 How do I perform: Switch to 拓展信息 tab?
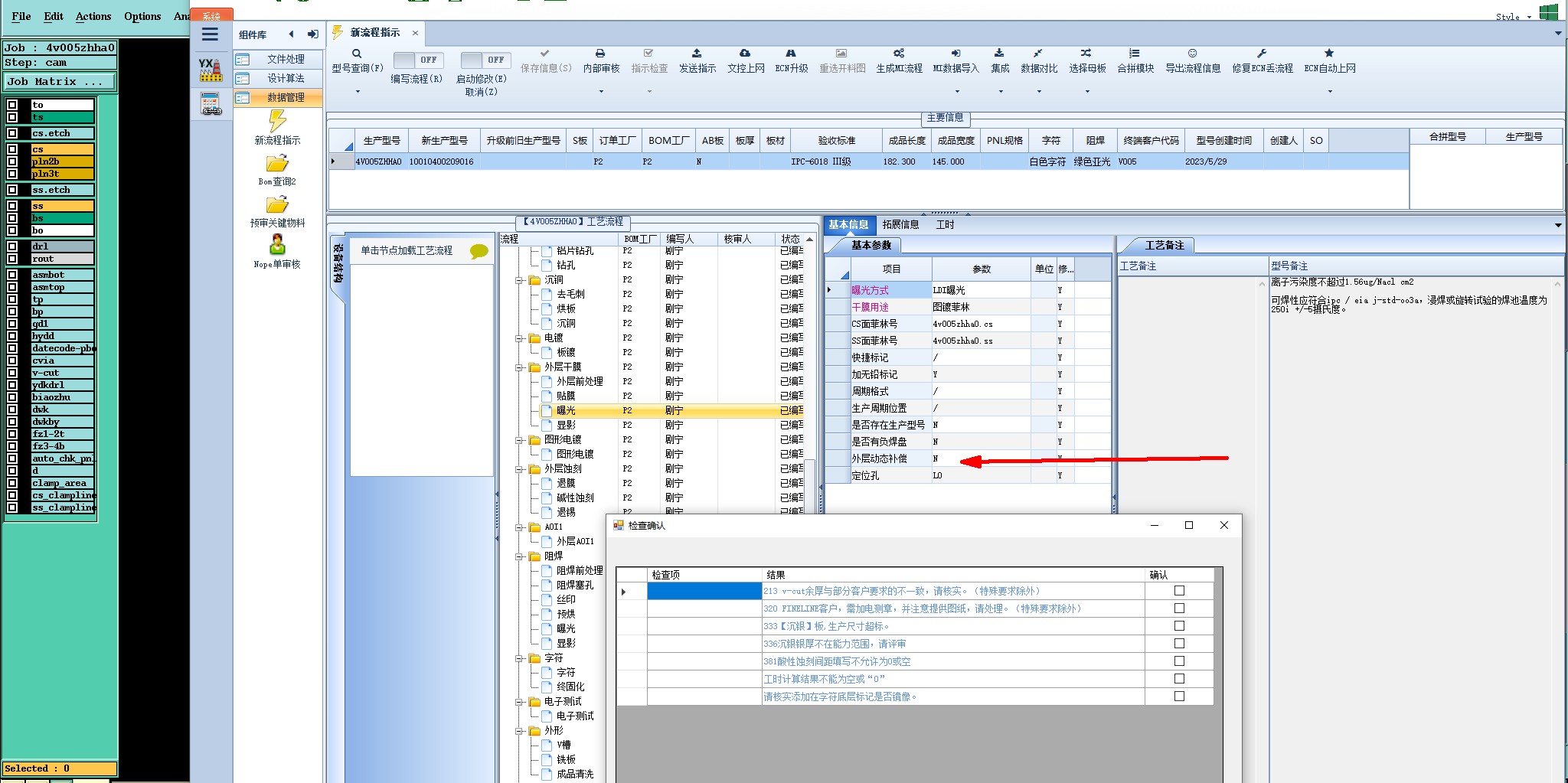coord(900,225)
